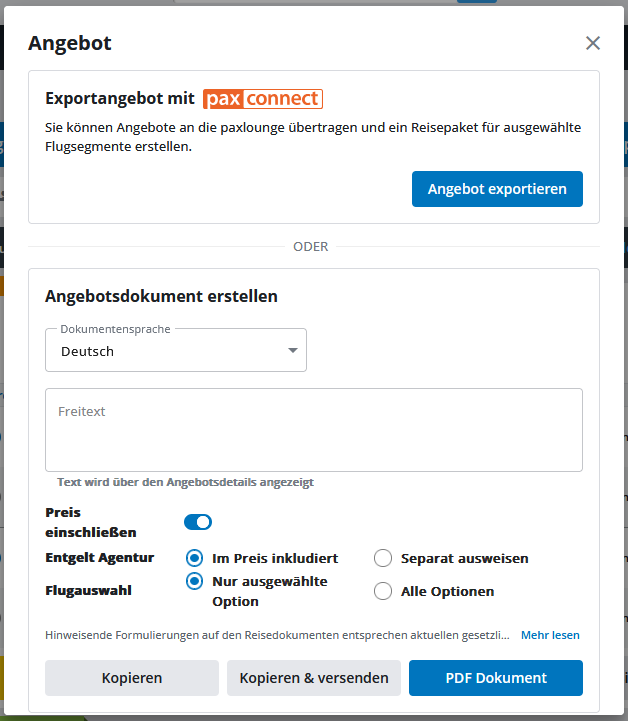Click the ODER divider label

[x=311, y=246]
